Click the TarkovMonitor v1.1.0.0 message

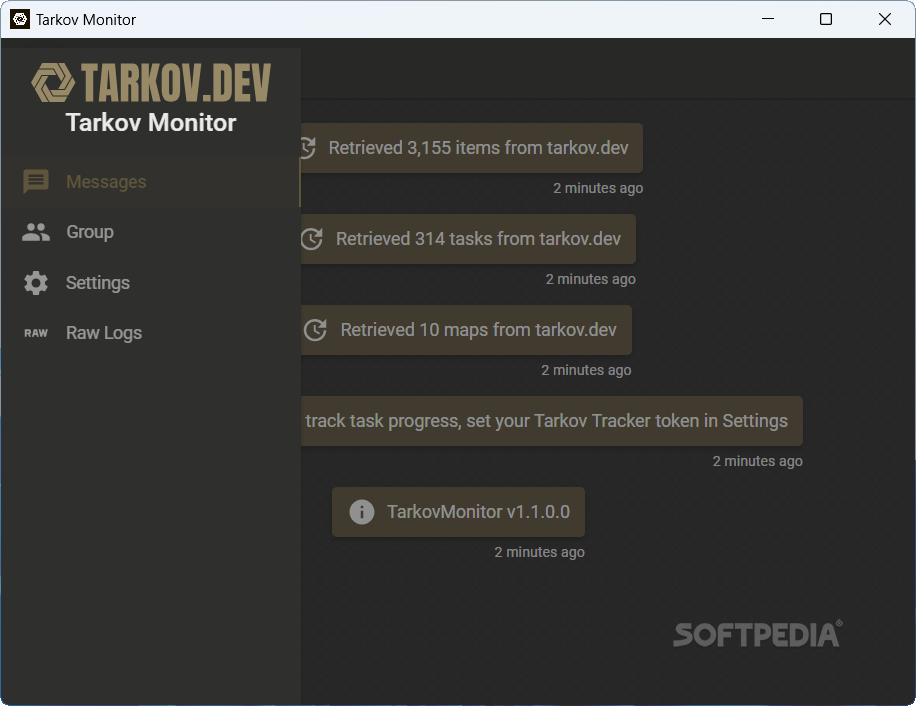coord(459,512)
